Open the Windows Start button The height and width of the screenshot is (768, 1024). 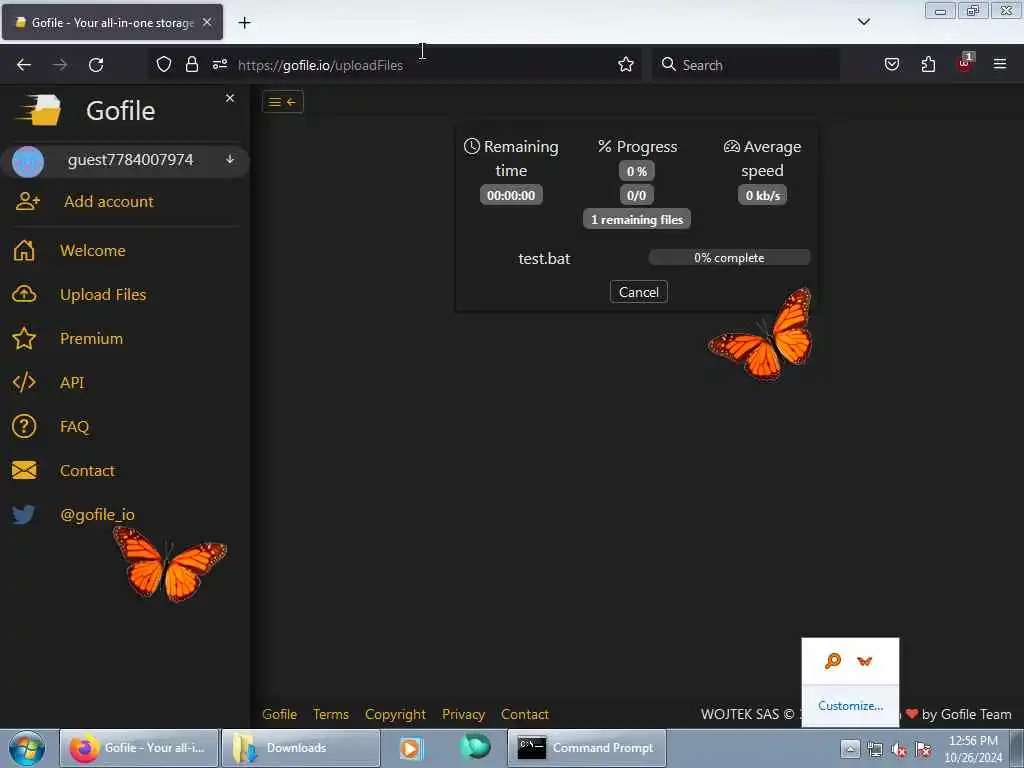click(27, 748)
